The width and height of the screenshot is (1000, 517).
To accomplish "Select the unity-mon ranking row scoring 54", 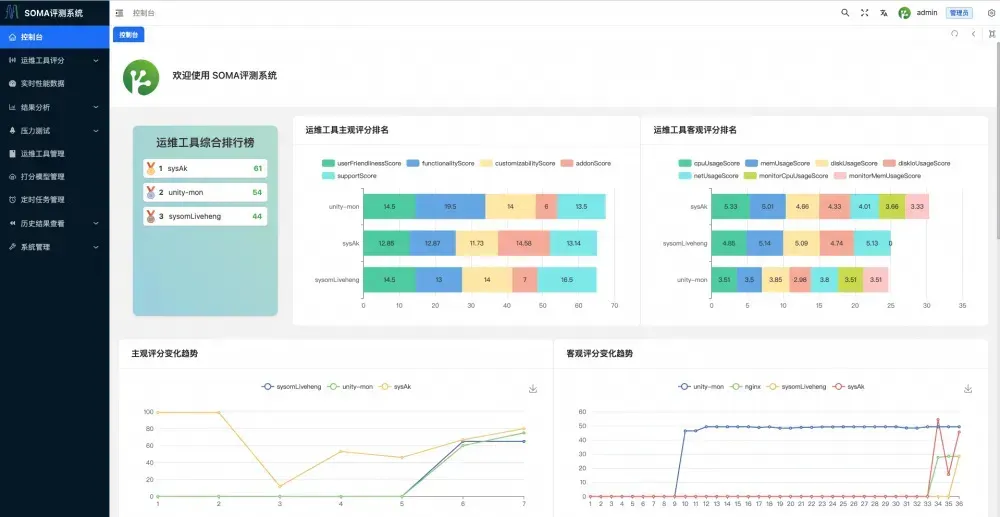I will pyautogui.click(x=205, y=193).
